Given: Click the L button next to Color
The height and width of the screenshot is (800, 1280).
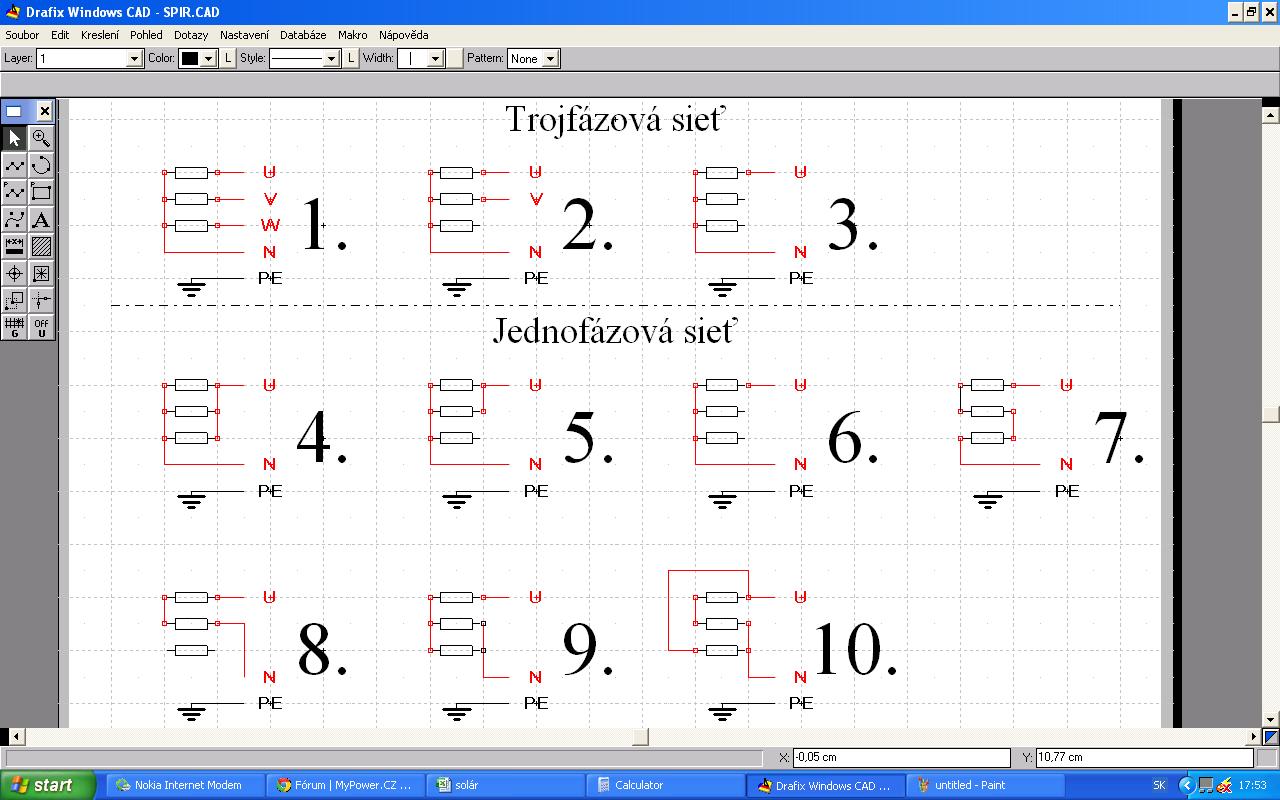Looking at the screenshot, I should (228, 59).
